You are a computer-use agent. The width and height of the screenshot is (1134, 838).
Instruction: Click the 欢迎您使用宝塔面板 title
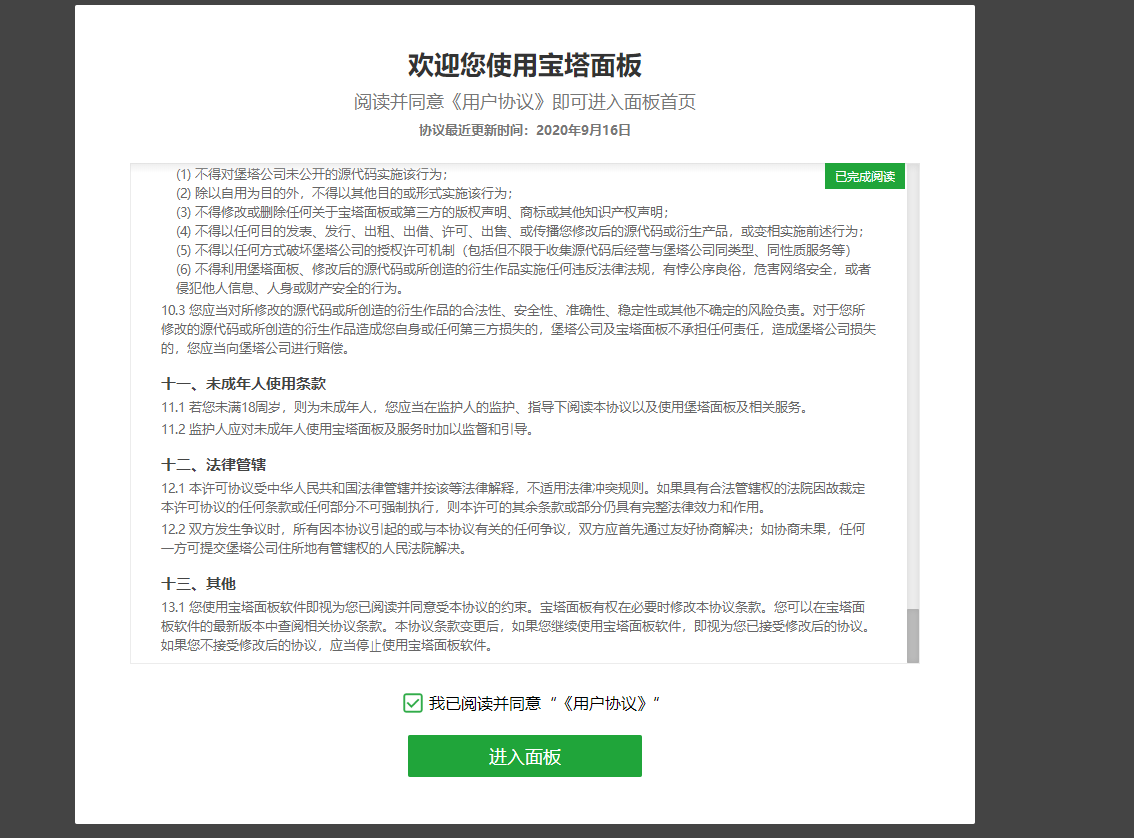(x=524, y=65)
